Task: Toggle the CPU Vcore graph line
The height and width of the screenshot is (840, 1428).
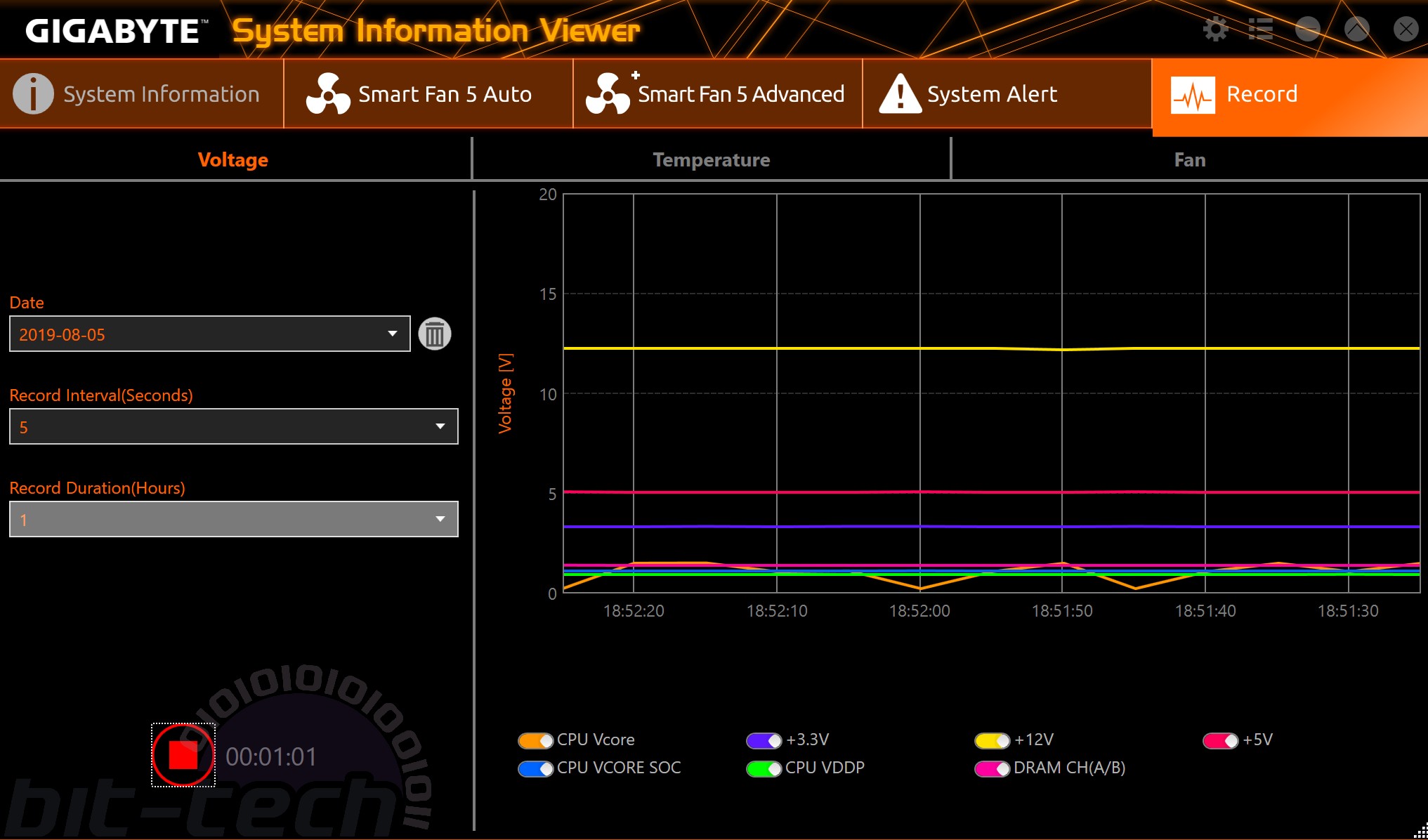Action: [x=535, y=740]
